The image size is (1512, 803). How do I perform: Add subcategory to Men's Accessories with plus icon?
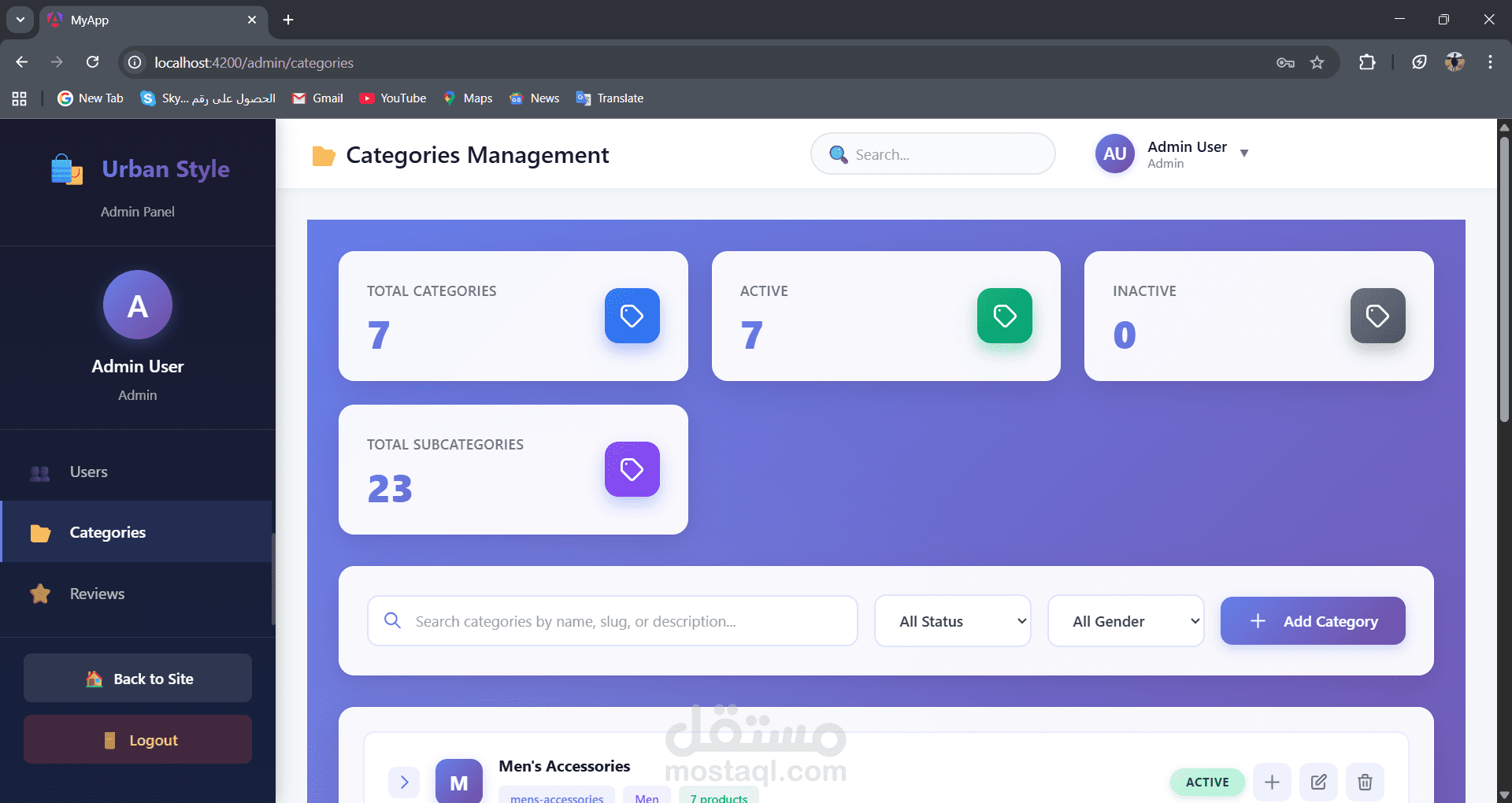pyautogui.click(x=1272, y=782)
